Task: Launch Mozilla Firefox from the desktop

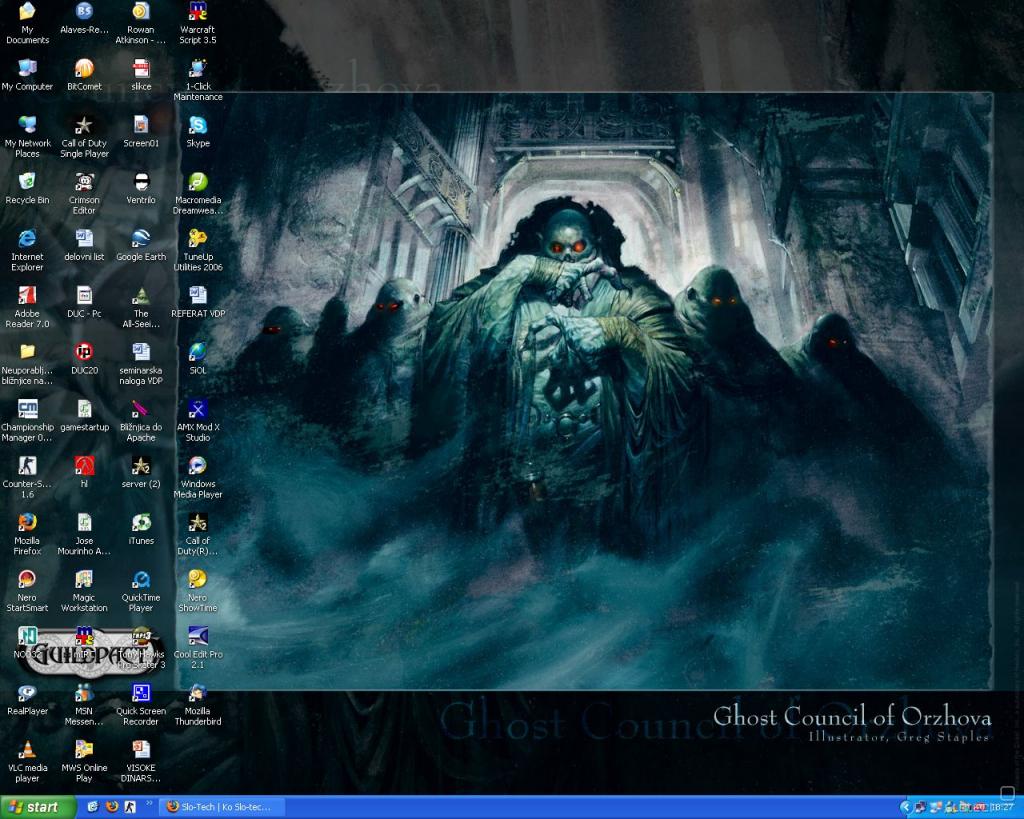Action: [x=27, y=534]
